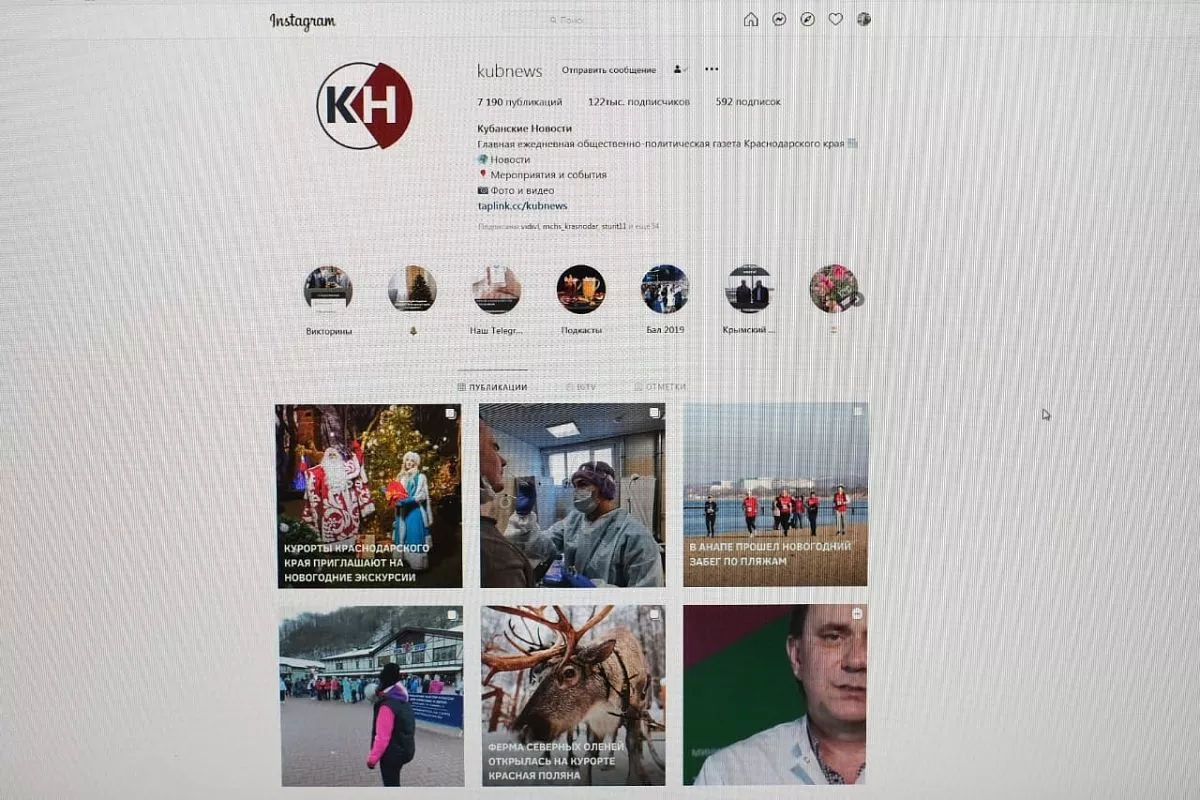Image resolution: width=1200 pixels, height=800 pixels.
Task: Show activity via the heart icon
Action: [835, 19]
